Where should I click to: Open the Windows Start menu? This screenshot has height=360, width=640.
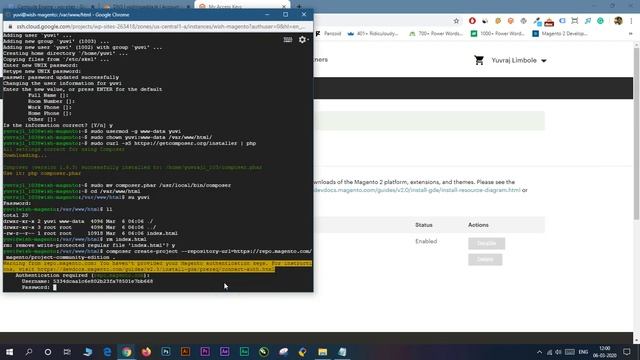coord(9,352)
